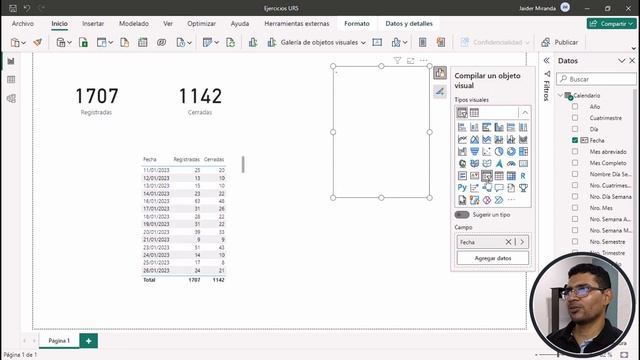Click the Agregar datos button
The image size is (640, 360).
(493, 258)
